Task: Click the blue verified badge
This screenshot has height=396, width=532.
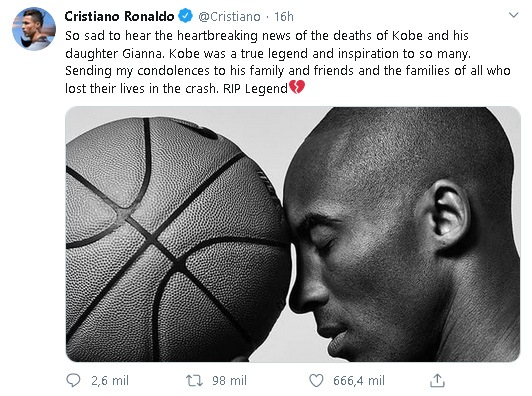Action: pyautogui.click(x=185, y=16)
